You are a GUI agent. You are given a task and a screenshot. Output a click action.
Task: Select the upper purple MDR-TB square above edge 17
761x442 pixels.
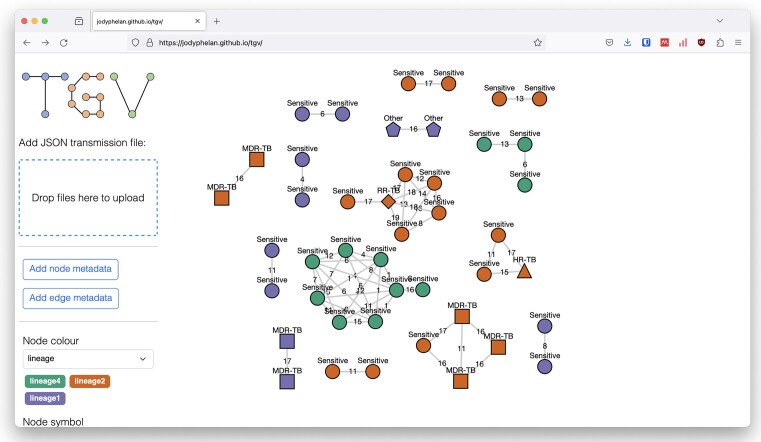pyautogui.click(x=287, y=342)
